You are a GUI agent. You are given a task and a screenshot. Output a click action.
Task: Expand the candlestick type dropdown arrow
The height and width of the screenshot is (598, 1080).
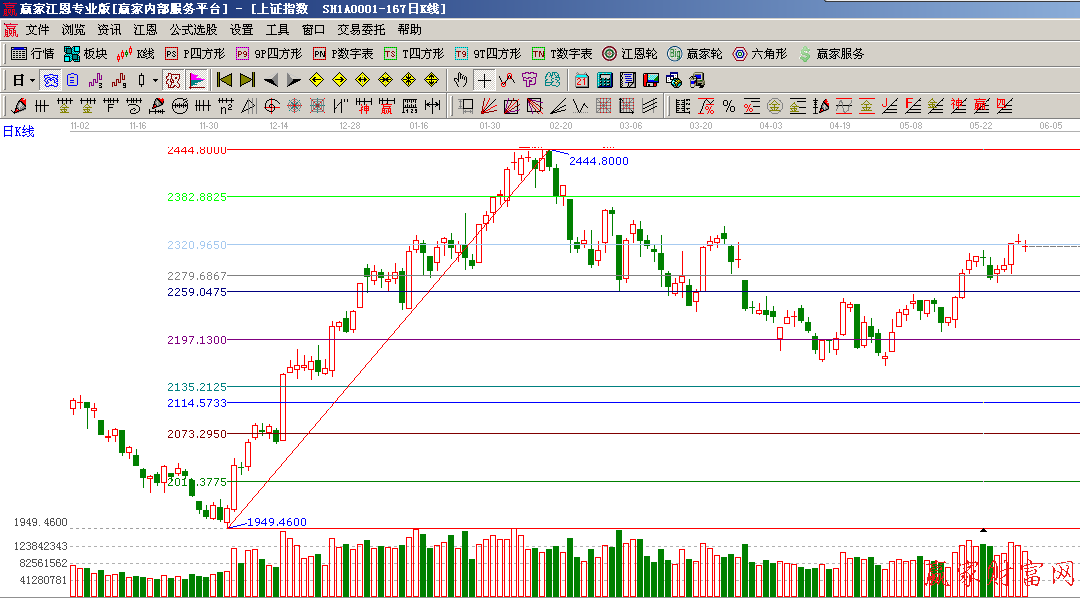(155, 80)
